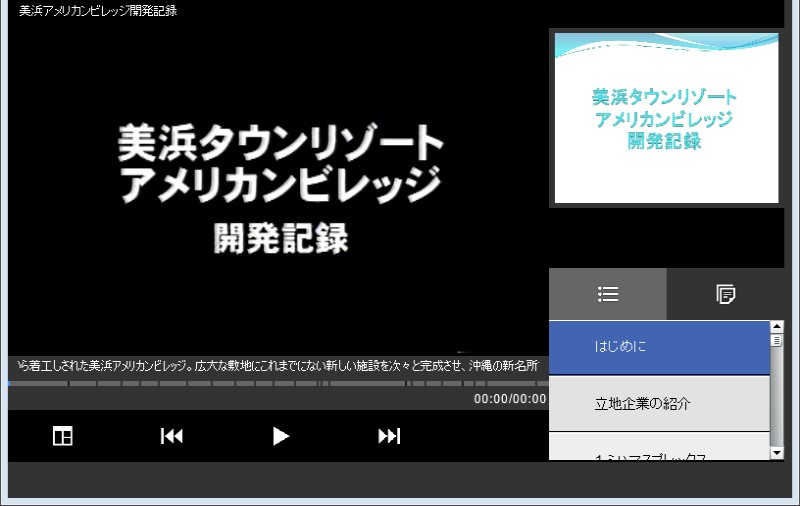
Task: Click the chapter list scroll up arrow
Action: coord(777,326)
